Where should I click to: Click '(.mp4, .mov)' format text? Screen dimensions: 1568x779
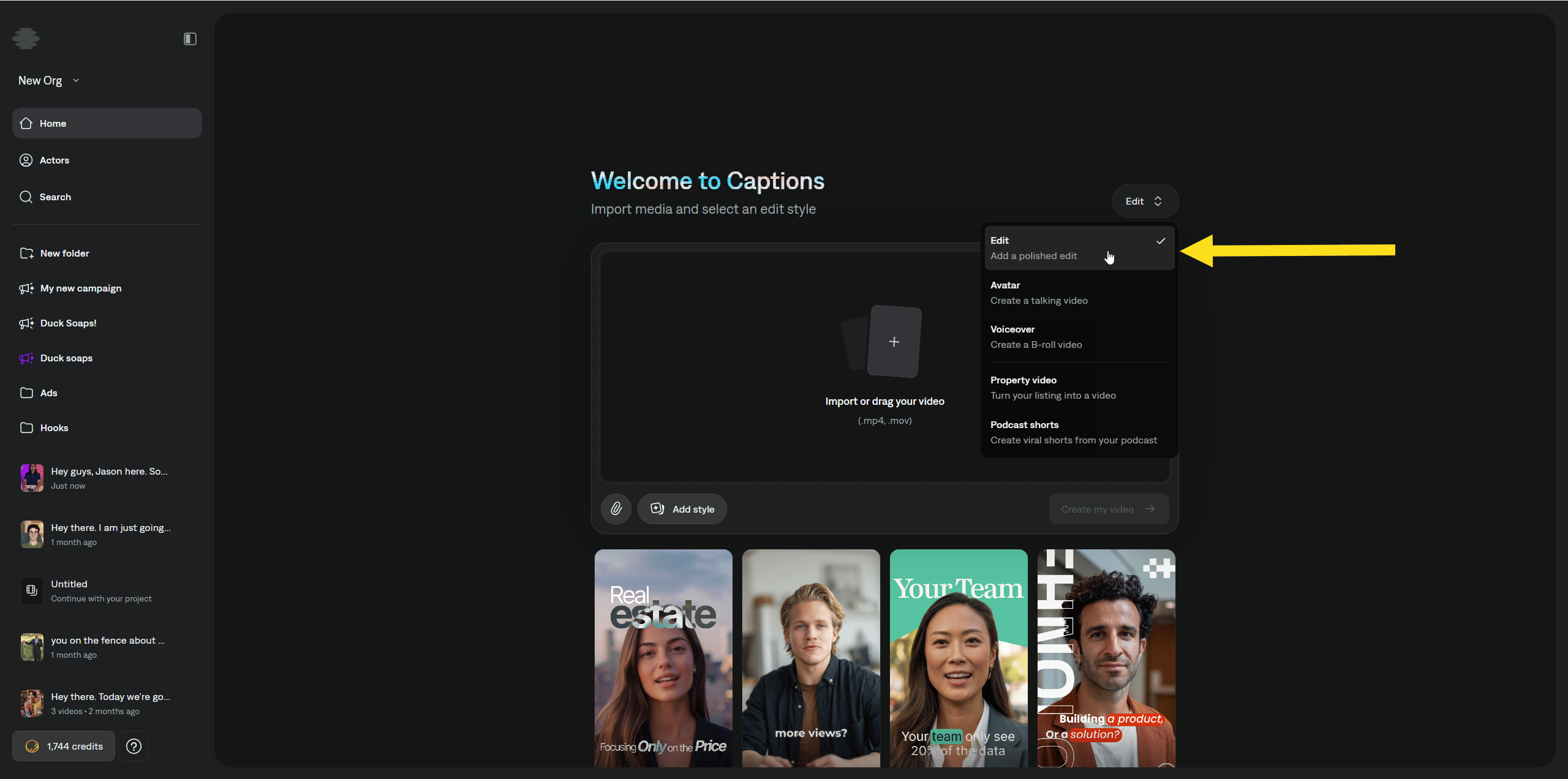click(x=884, y=420)
